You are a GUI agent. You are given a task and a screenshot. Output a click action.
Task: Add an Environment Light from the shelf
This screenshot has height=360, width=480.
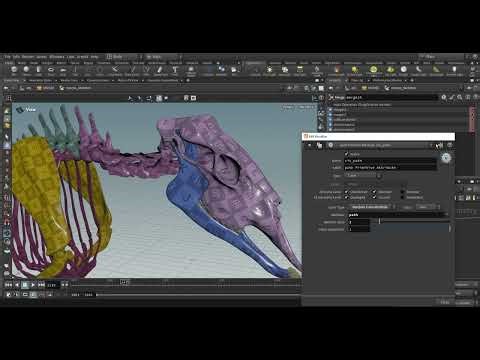point(373,70)
